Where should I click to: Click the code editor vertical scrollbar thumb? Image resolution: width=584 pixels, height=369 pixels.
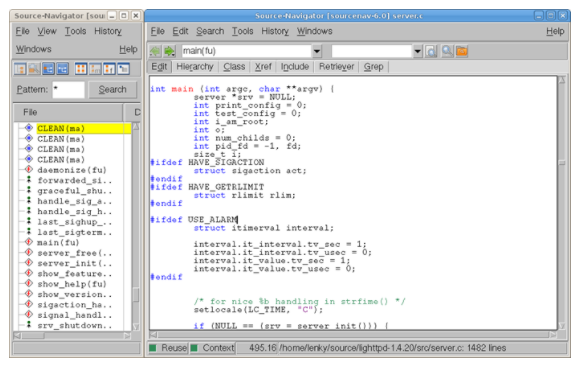(562, 163)
